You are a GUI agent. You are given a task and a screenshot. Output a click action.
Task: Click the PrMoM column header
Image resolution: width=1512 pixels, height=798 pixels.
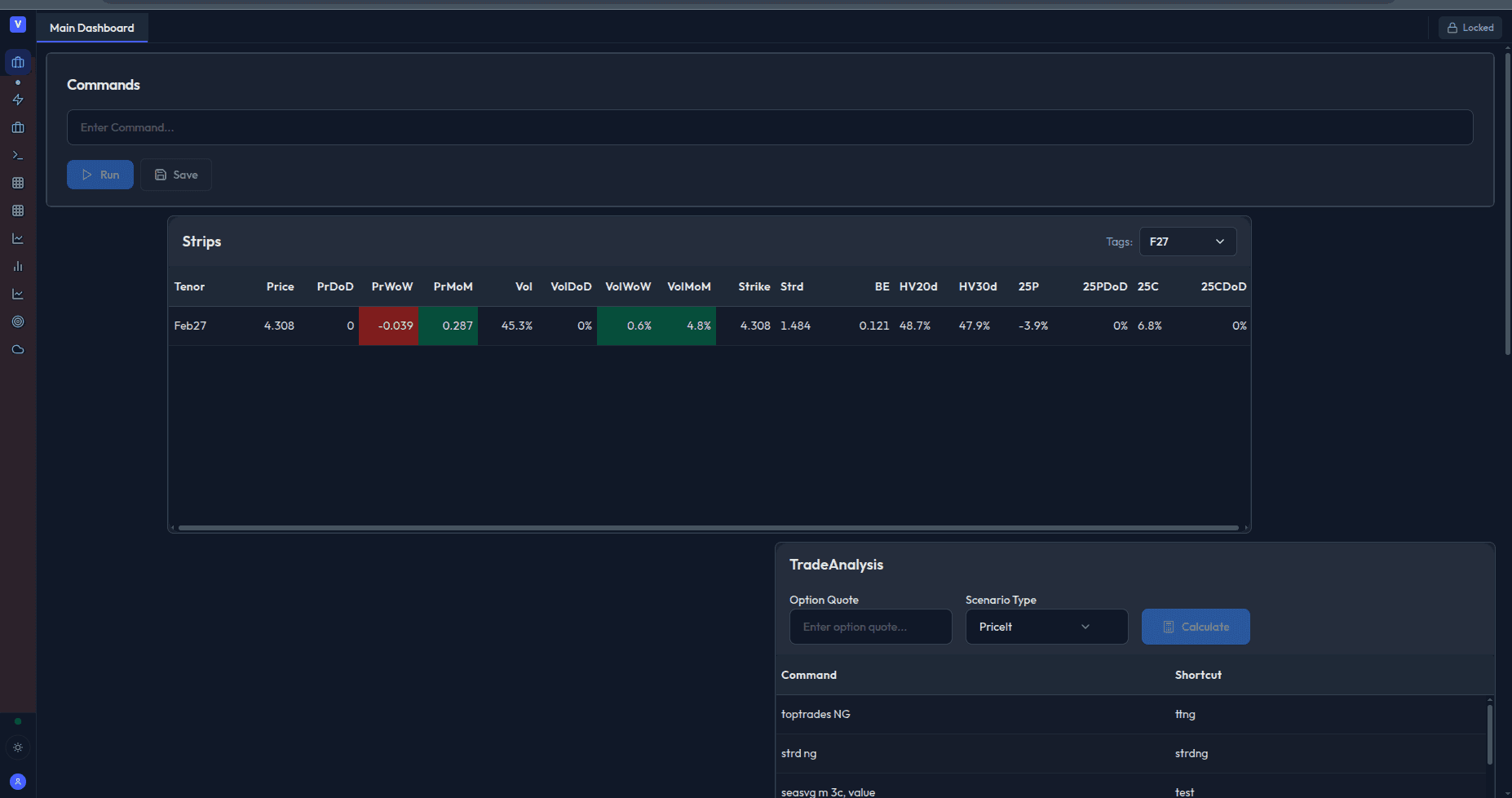coord(453,286)
